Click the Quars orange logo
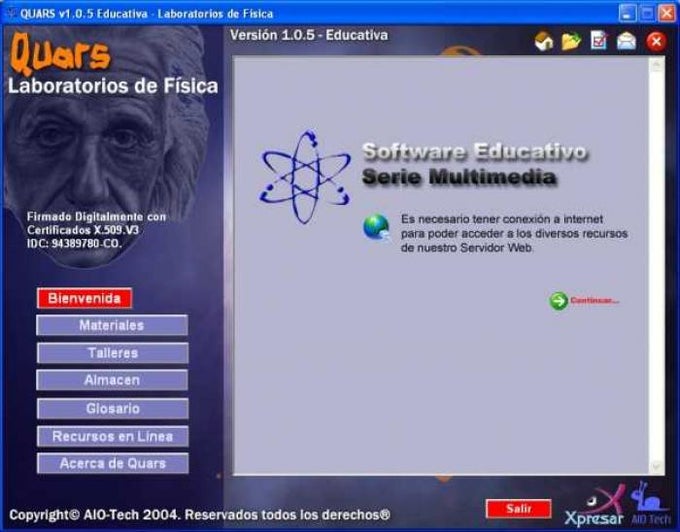 coord(60,53)
